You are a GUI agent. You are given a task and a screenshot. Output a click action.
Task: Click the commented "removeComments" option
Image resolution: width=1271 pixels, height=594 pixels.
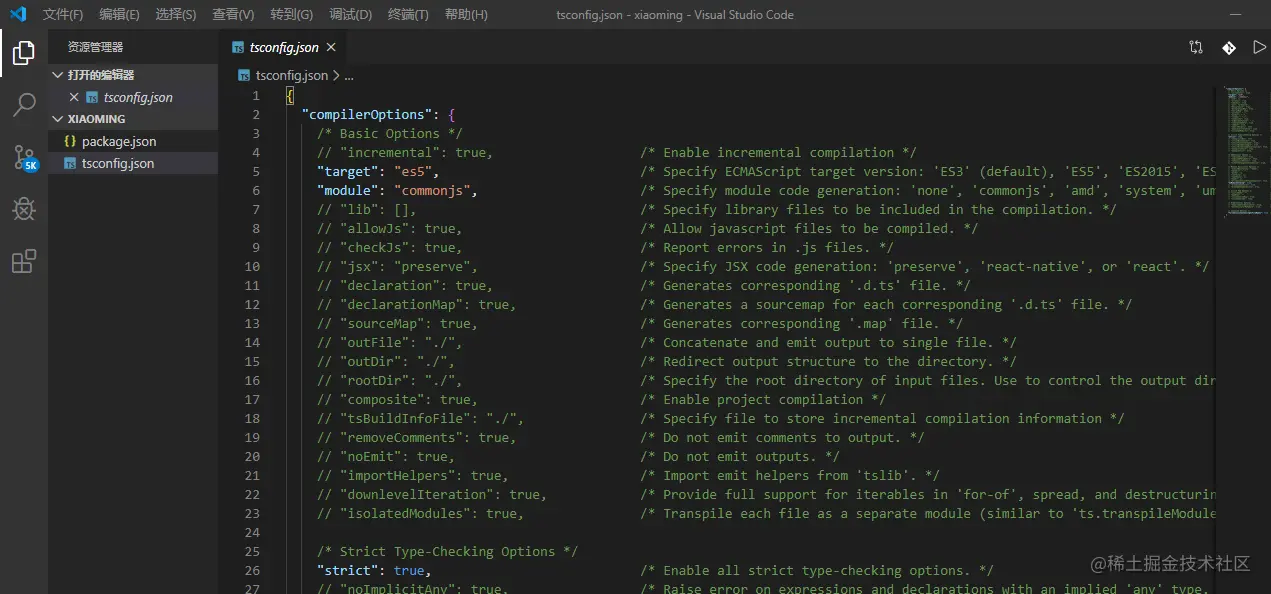click(417, 437)
